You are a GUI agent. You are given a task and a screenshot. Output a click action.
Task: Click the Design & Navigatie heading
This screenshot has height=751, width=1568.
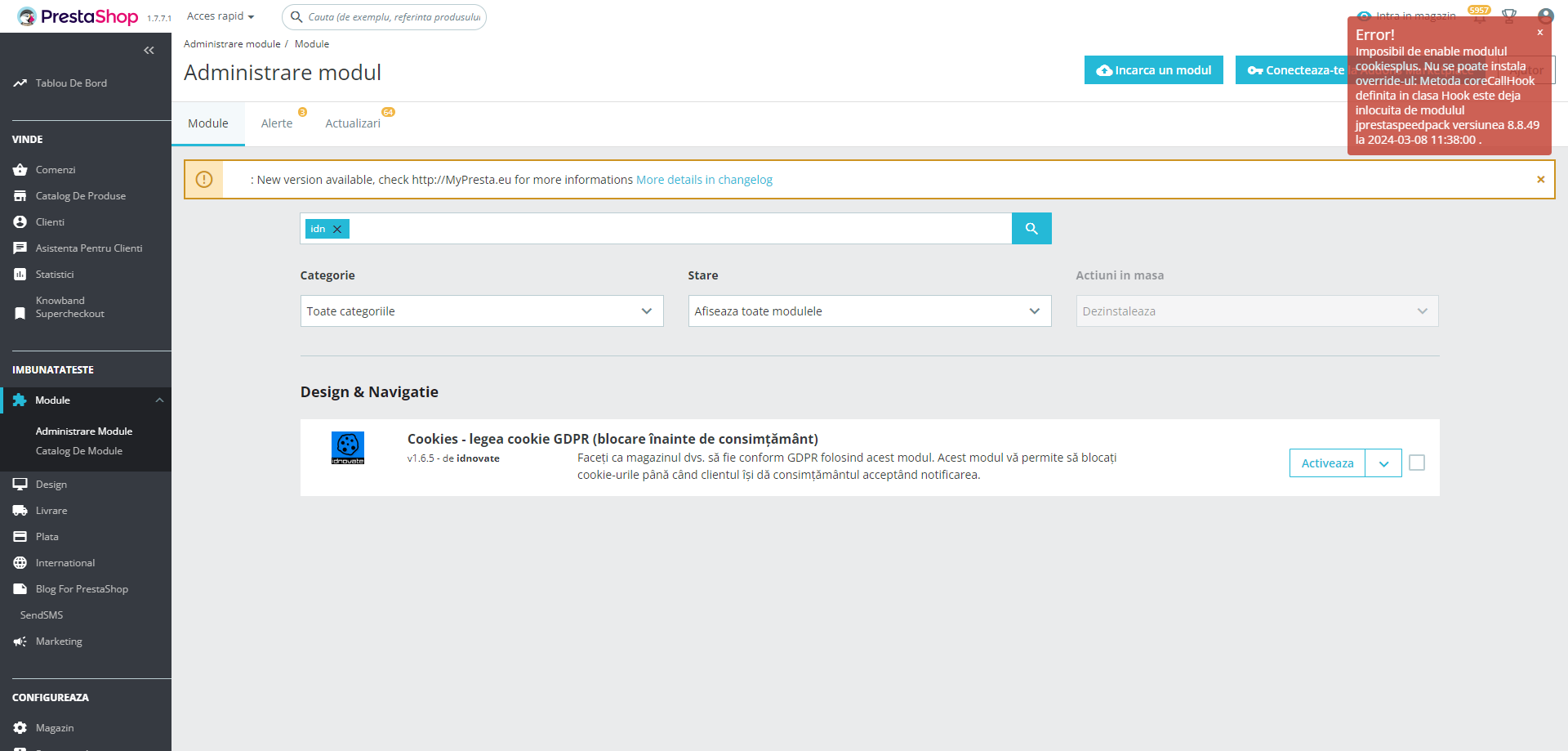(369, 392)
